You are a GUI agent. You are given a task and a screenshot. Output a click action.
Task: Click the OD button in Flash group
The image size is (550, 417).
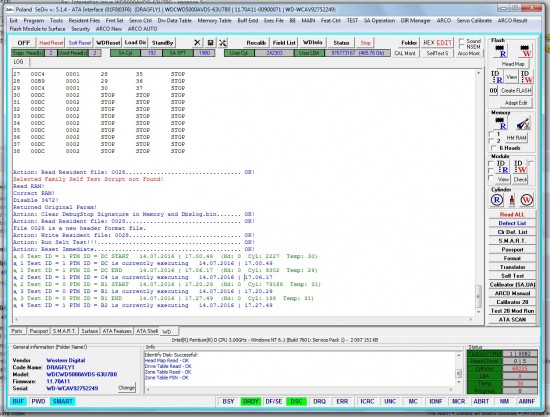point(494,90)
